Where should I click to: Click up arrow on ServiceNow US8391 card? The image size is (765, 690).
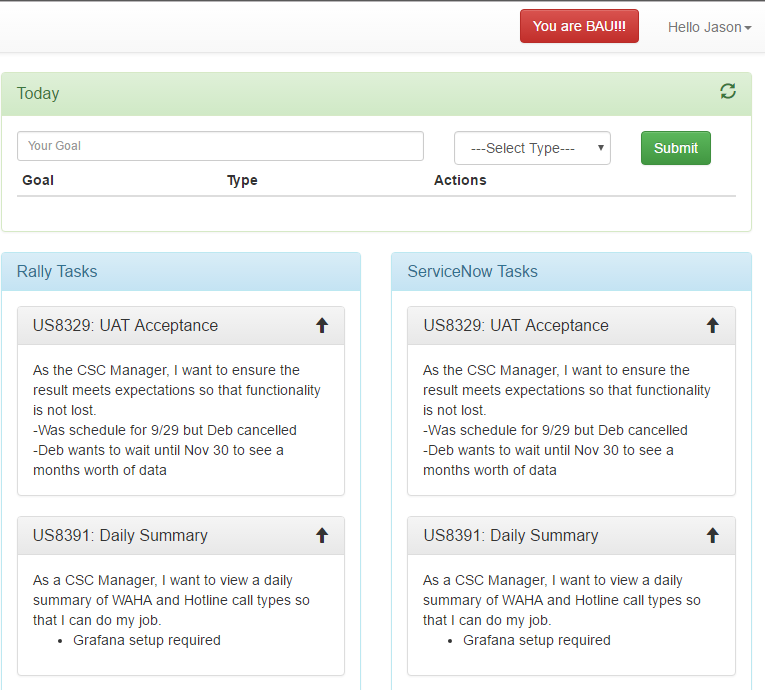[712, 535]
